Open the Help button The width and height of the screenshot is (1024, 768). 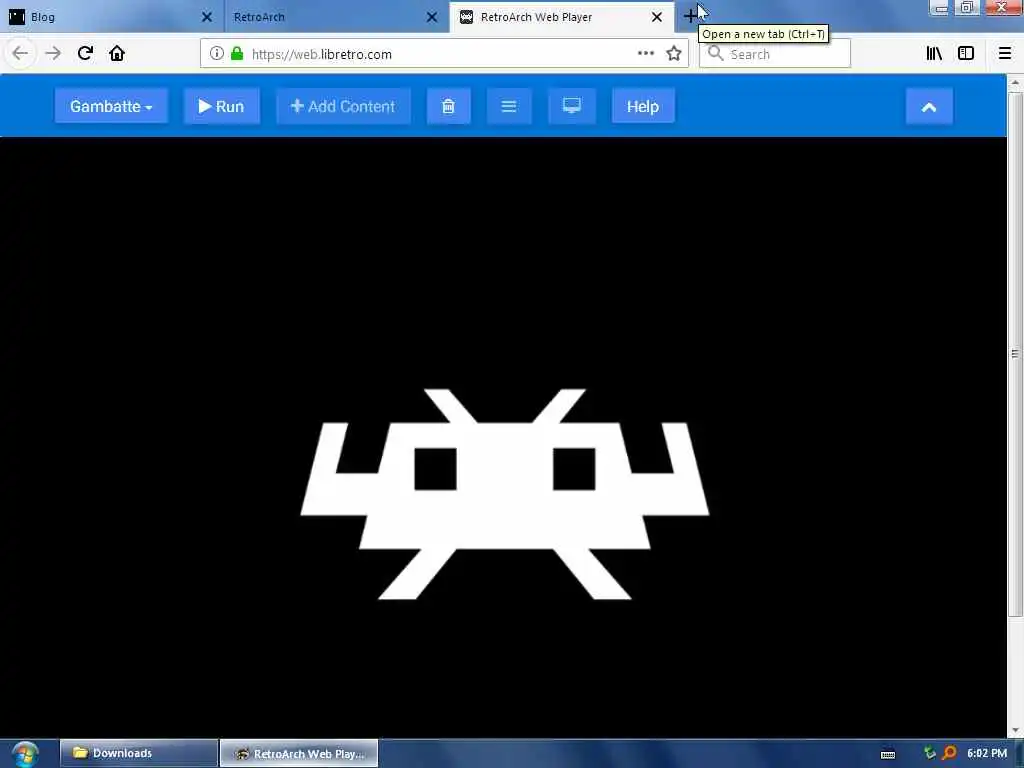click(643, 106)
